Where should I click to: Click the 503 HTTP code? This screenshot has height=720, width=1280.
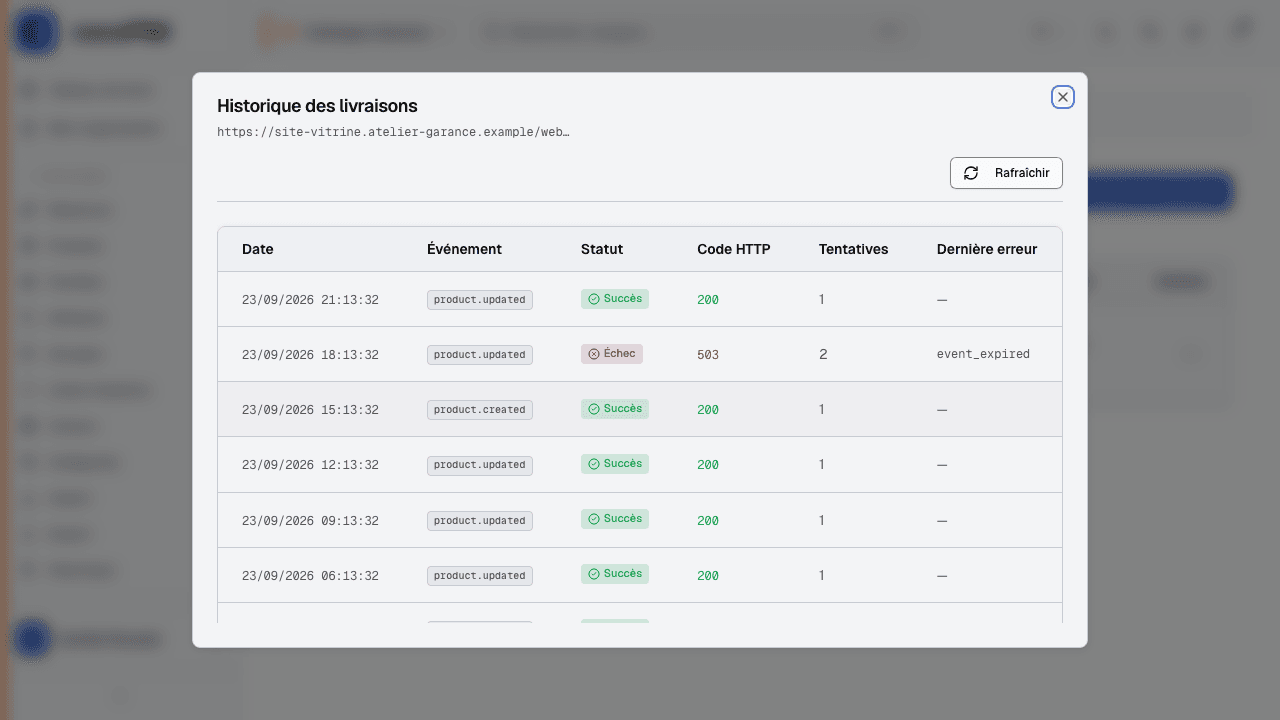click(x=708, y=355)
